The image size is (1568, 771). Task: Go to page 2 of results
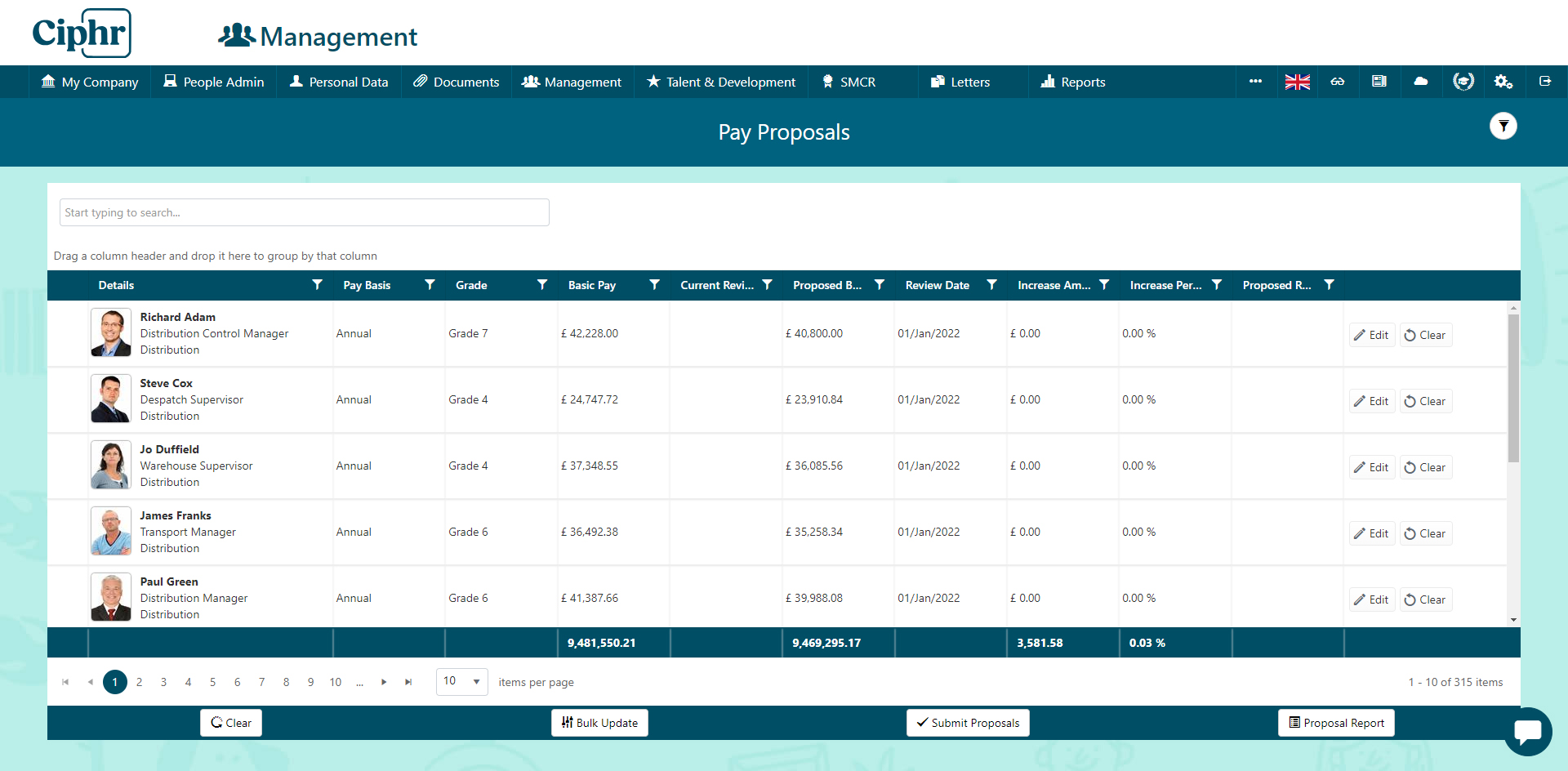pyautogui.click(x=139, y=681)
